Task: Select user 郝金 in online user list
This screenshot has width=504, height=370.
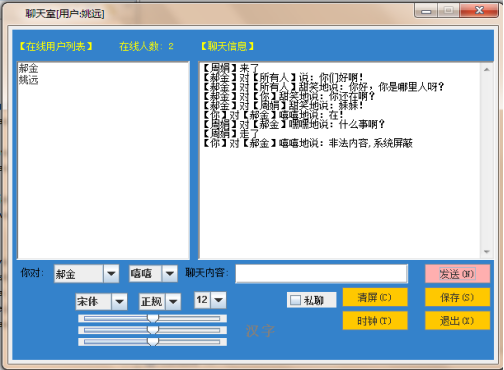Action: tap(28, 68)
